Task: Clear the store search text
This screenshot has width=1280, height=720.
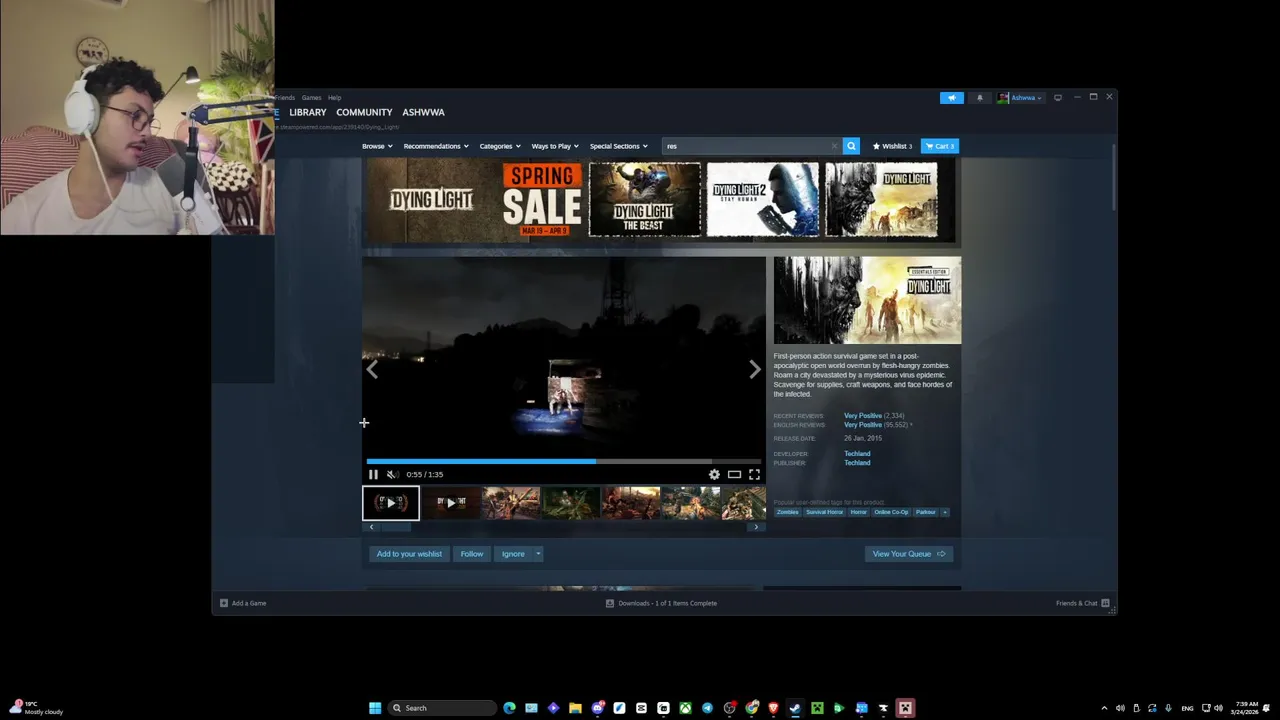Action: click(834, 146)
